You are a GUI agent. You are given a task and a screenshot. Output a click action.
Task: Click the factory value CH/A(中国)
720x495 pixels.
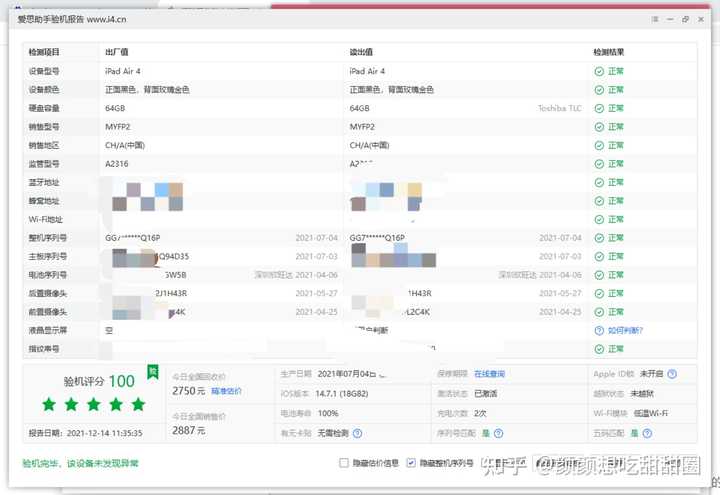[x=125, y=146]
